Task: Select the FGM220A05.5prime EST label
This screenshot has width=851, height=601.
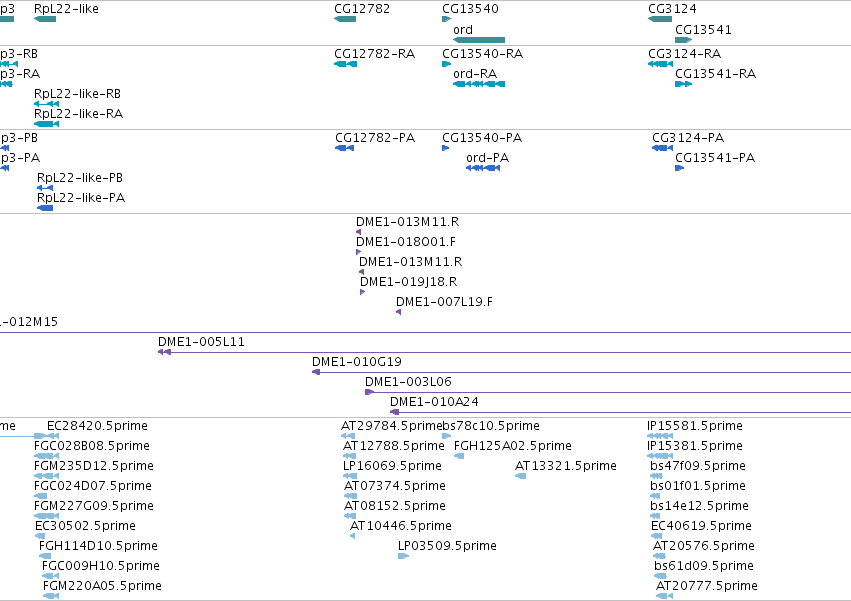Action: pyautogui.click(x=102, y=586)
